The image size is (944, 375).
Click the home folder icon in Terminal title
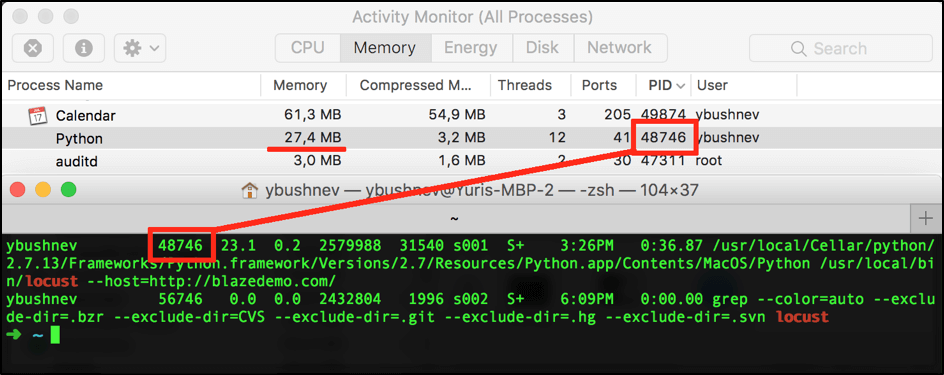(x=248, y=191)
